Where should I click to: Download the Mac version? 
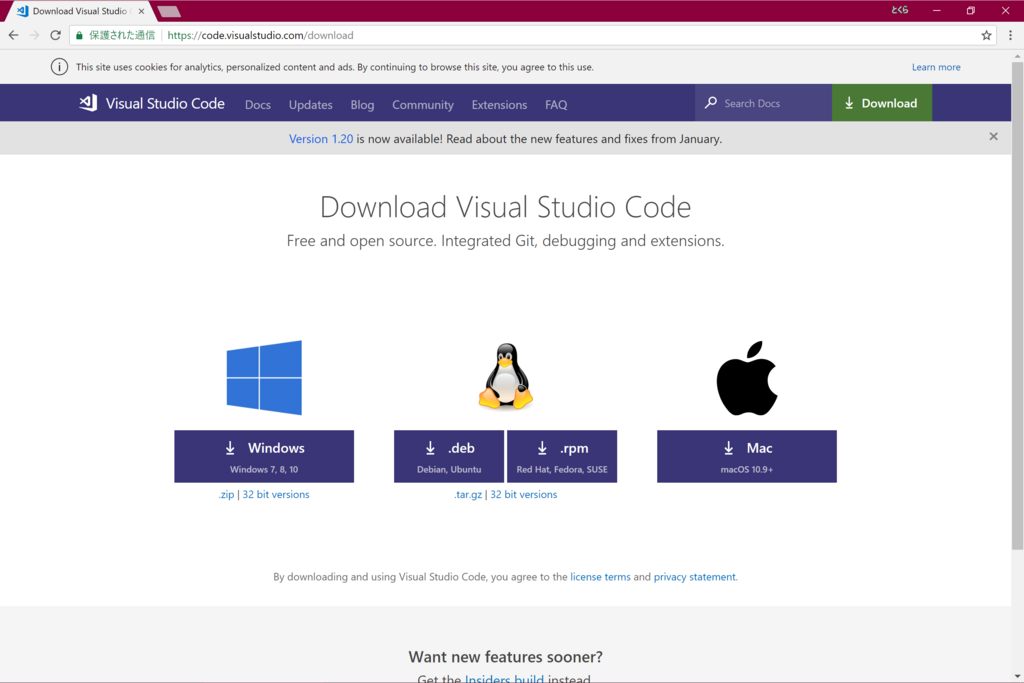[746, 456]
